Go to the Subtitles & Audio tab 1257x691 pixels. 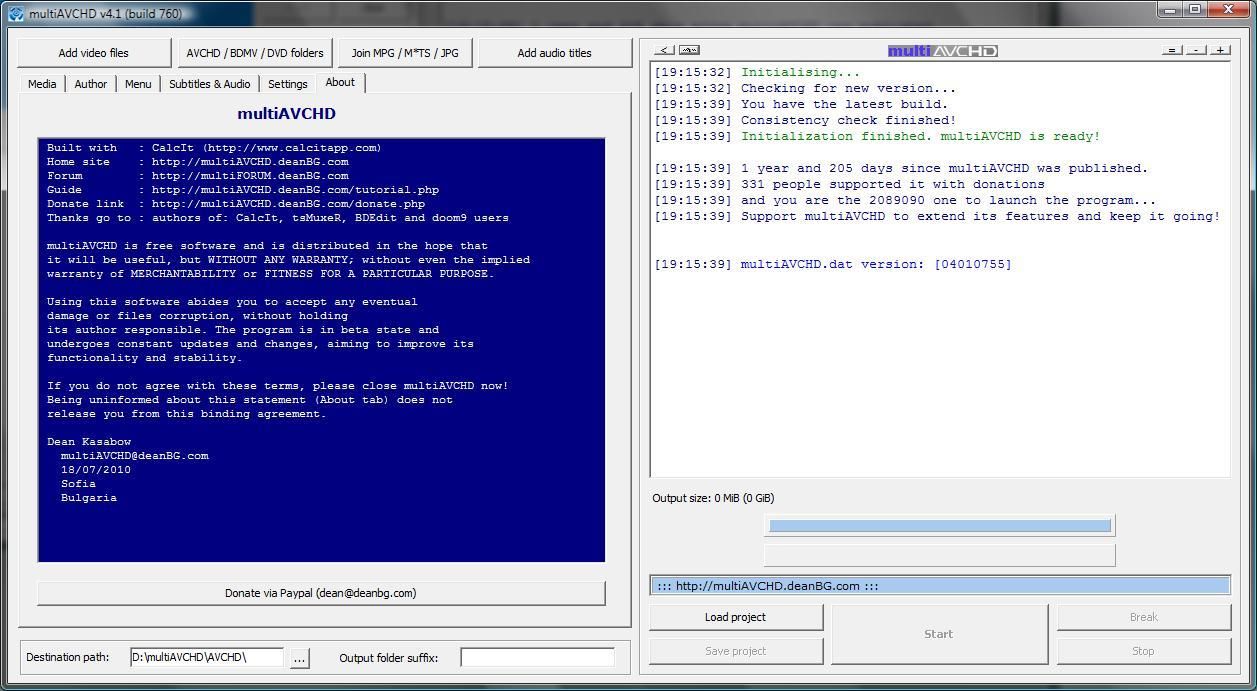point(209,84)
